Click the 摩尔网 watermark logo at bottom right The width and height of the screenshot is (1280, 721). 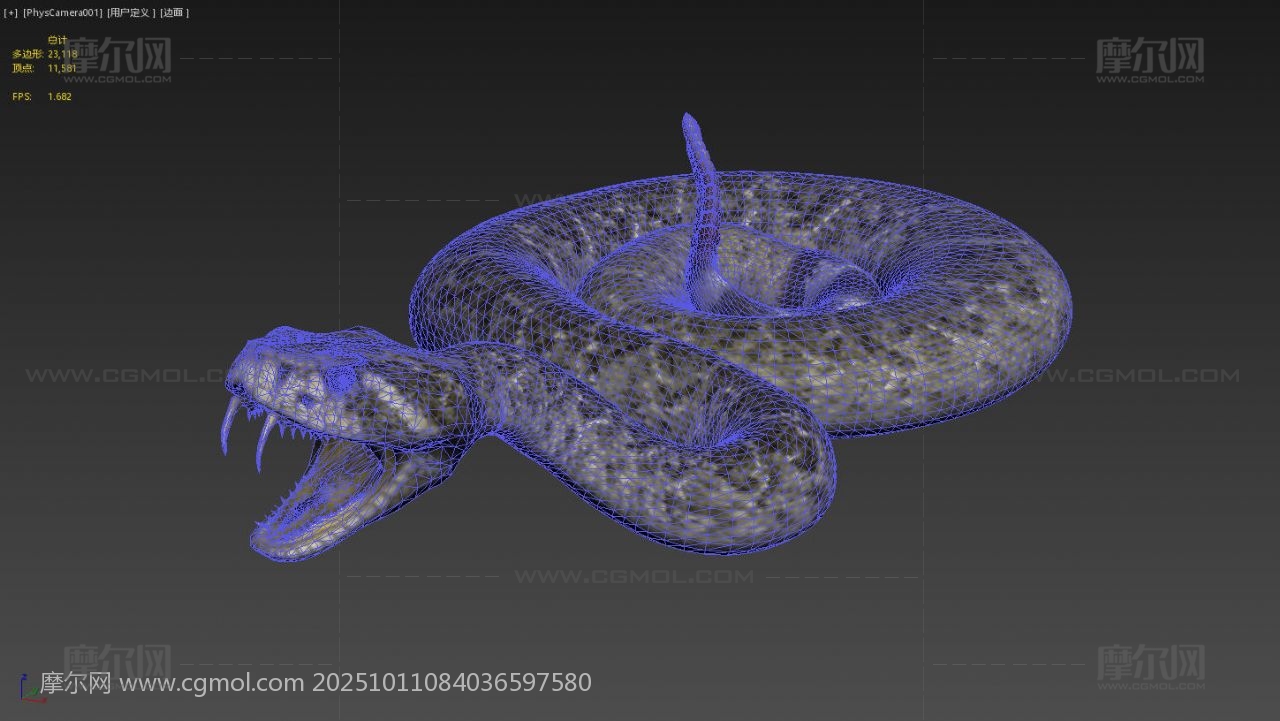tap(1150, 664)
